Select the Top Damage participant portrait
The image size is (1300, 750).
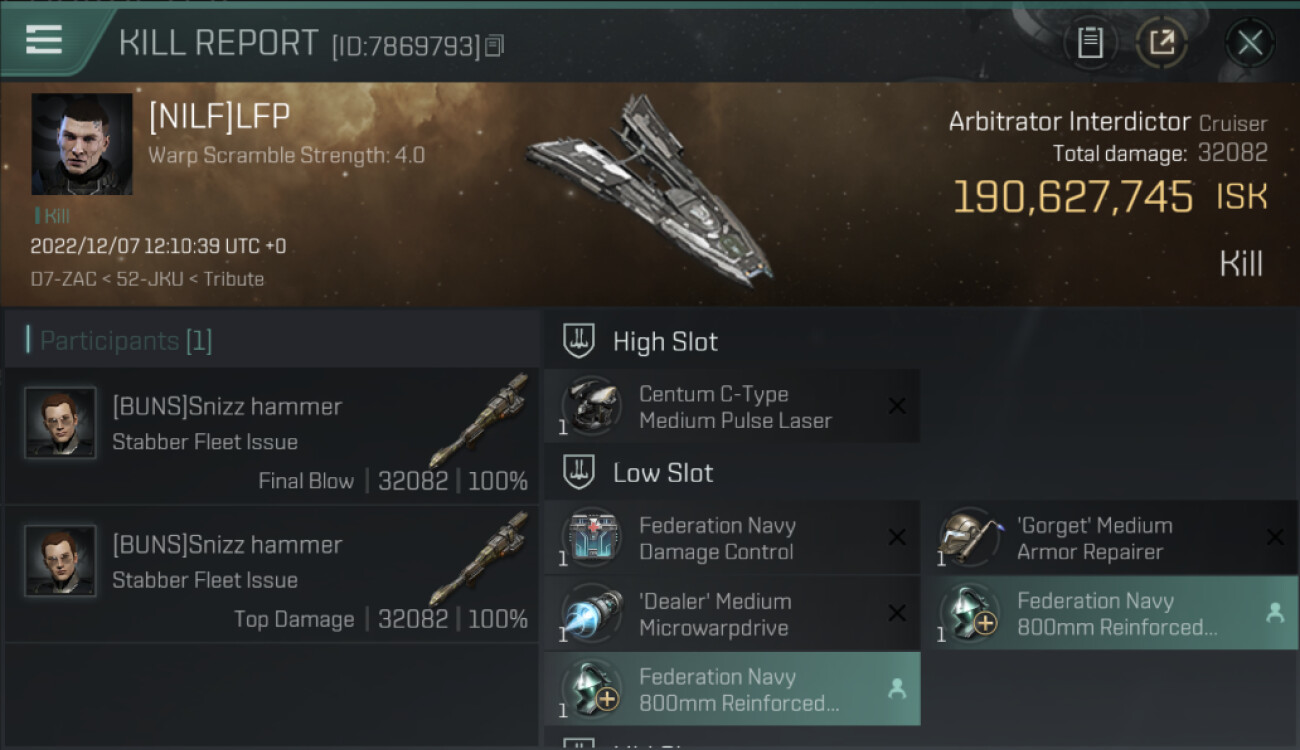tap(60, 561)
